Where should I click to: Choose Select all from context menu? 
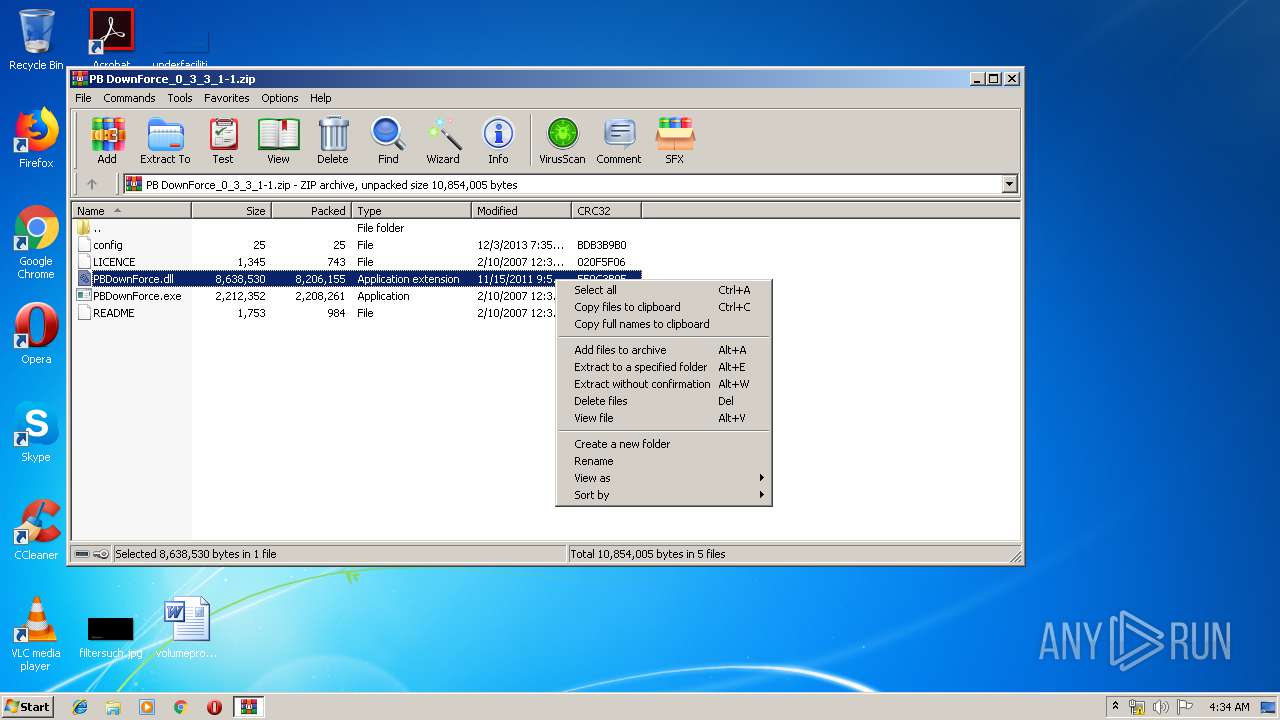click(664, 290)
